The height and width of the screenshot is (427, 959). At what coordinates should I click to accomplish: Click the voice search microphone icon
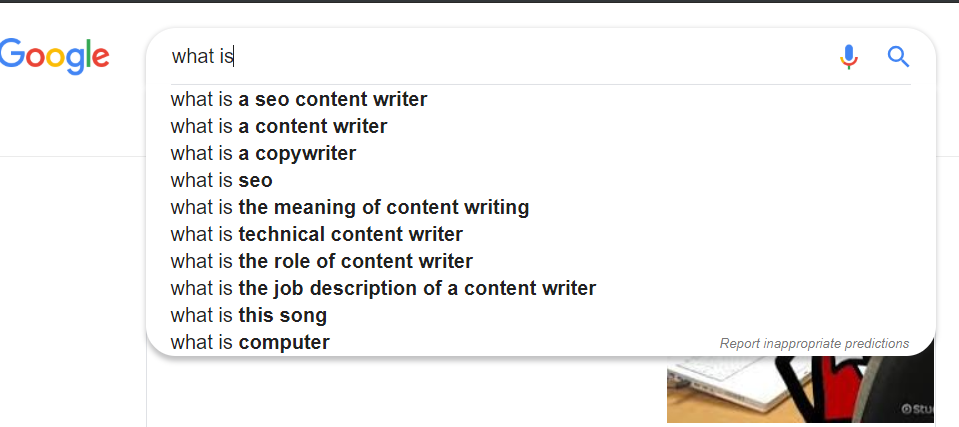849,57
